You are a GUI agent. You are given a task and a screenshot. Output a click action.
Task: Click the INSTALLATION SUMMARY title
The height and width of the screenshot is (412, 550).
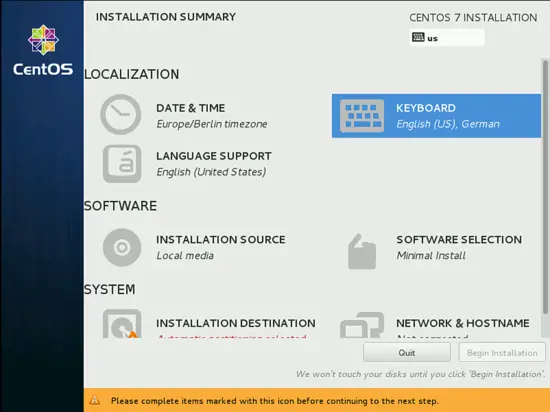tap(166, 17)
